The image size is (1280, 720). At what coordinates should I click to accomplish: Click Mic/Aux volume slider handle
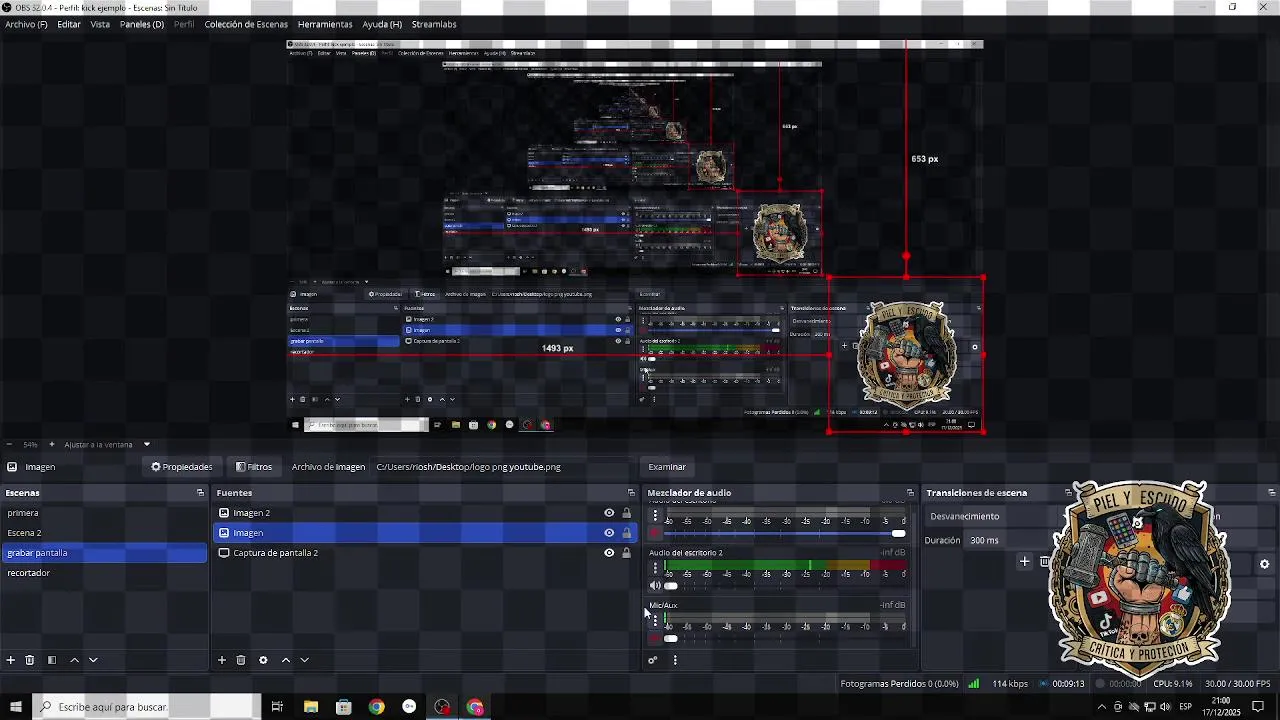(x=670, y=638)
